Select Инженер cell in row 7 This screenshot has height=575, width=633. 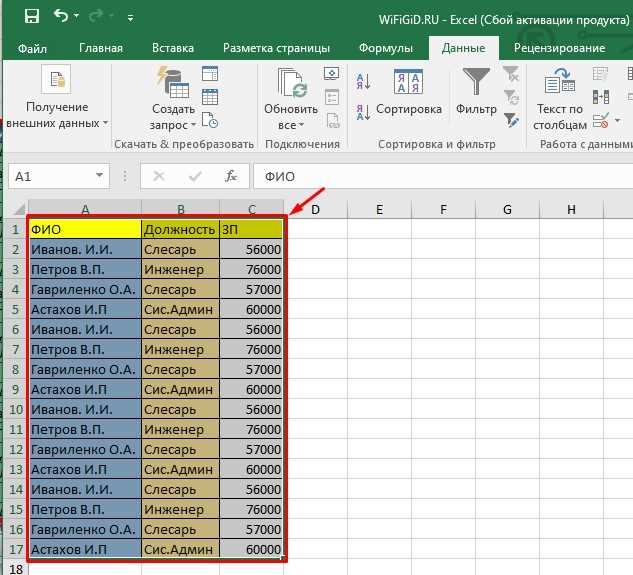[180, 349]
